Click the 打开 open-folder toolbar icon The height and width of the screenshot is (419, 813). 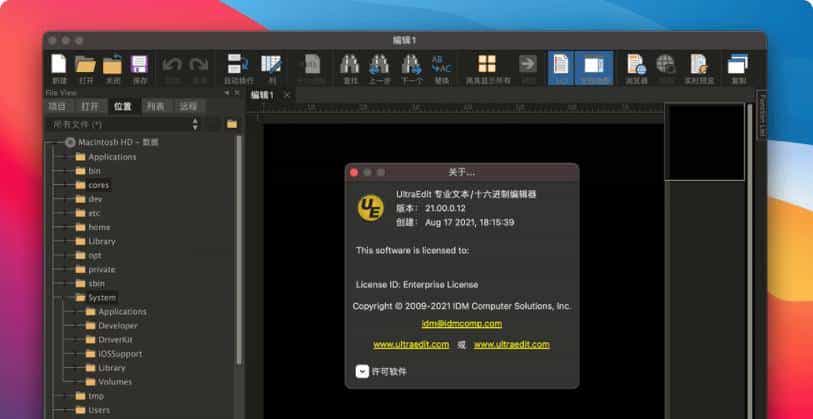(85, 64)
